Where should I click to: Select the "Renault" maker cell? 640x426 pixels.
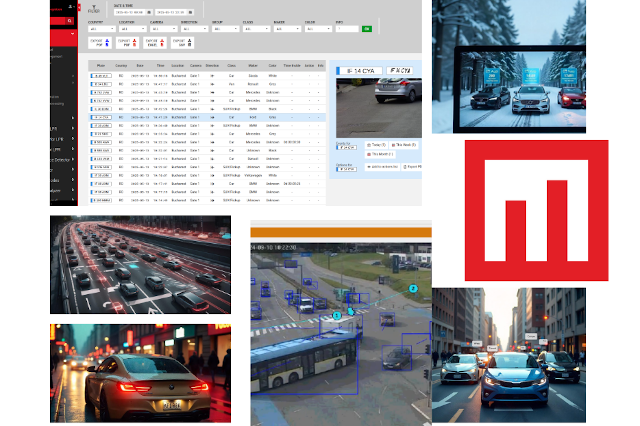(x=253, y=84)
